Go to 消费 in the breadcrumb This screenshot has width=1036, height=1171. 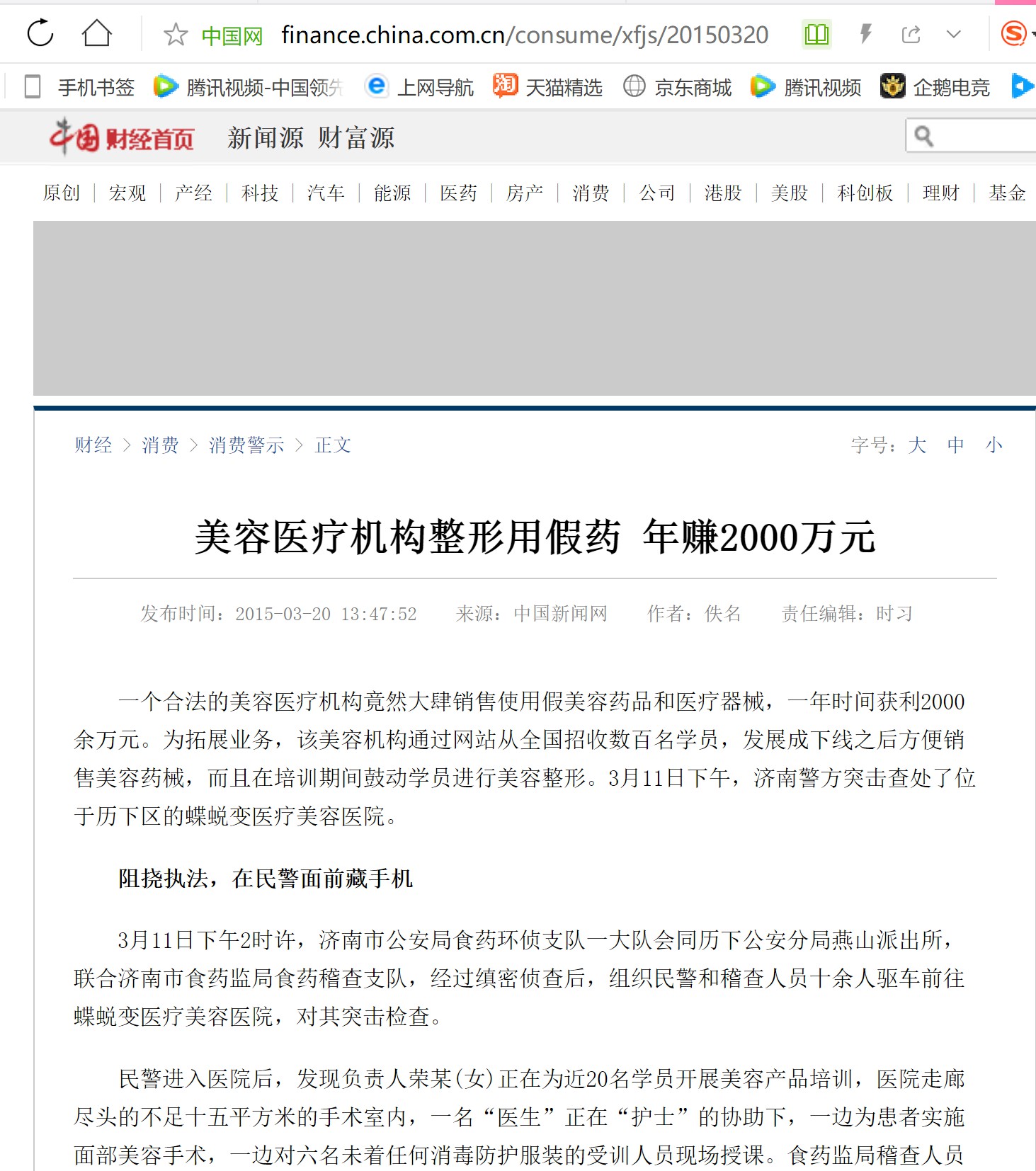point(160,445)
